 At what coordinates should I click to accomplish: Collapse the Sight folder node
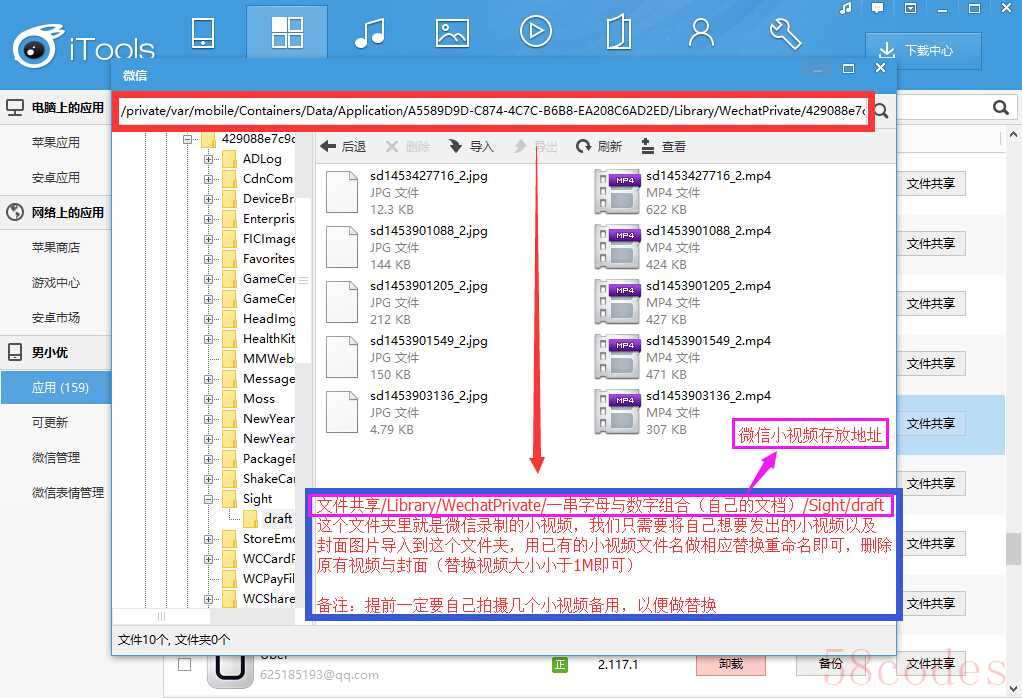click(x=208, y=499)
